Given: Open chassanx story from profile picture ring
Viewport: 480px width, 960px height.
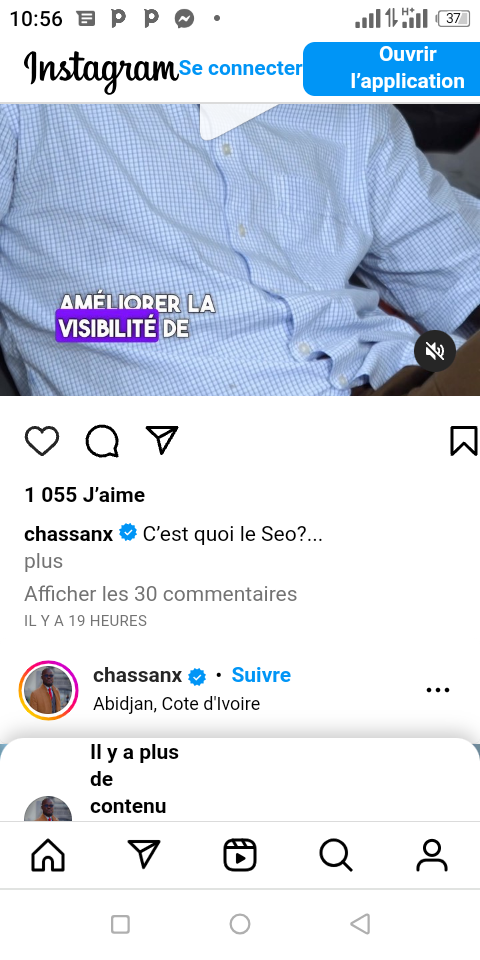Looking at the screenshot, I should coord(48,690).
